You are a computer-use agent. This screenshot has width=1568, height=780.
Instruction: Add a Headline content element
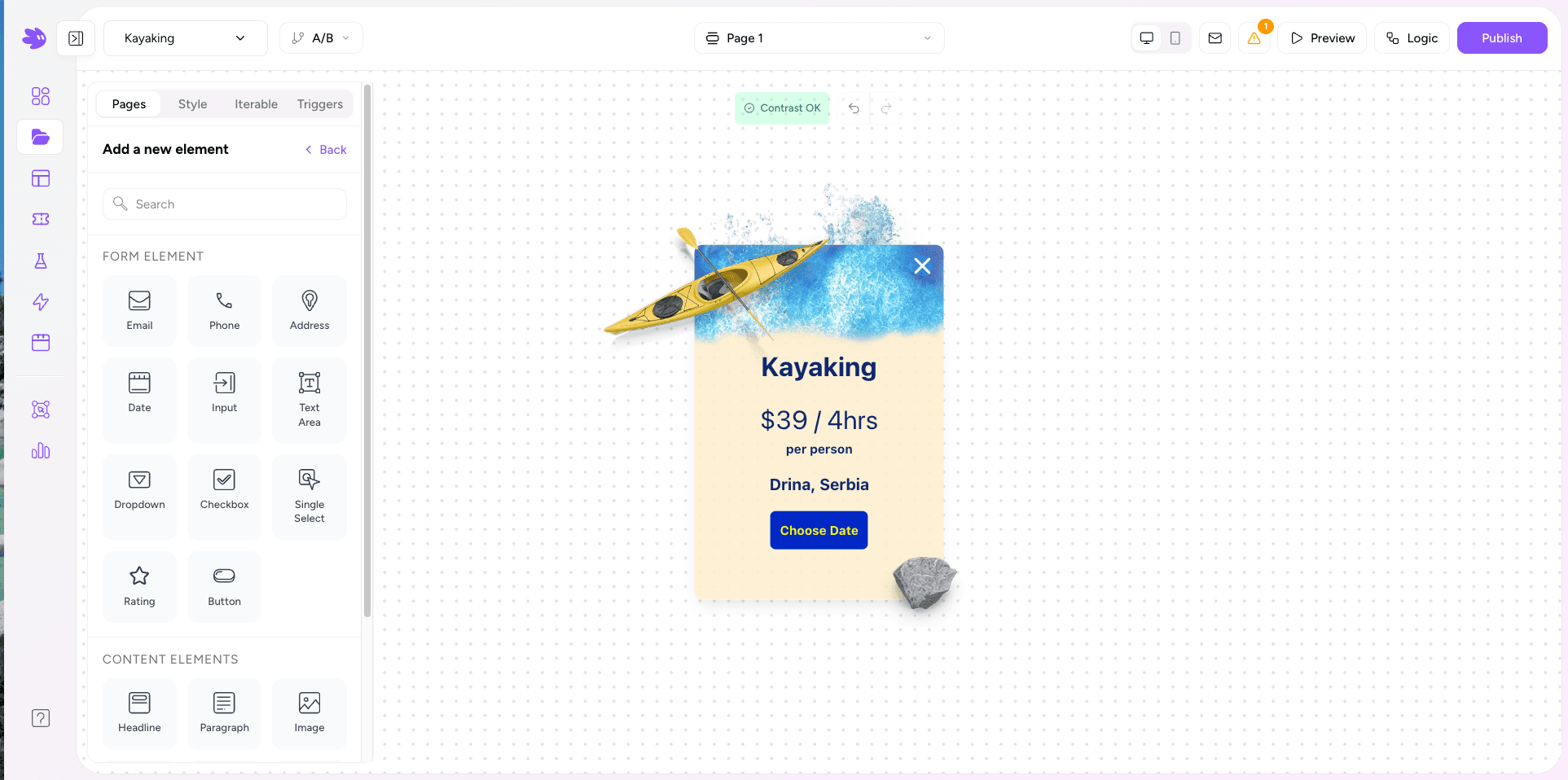pos(139,713)
